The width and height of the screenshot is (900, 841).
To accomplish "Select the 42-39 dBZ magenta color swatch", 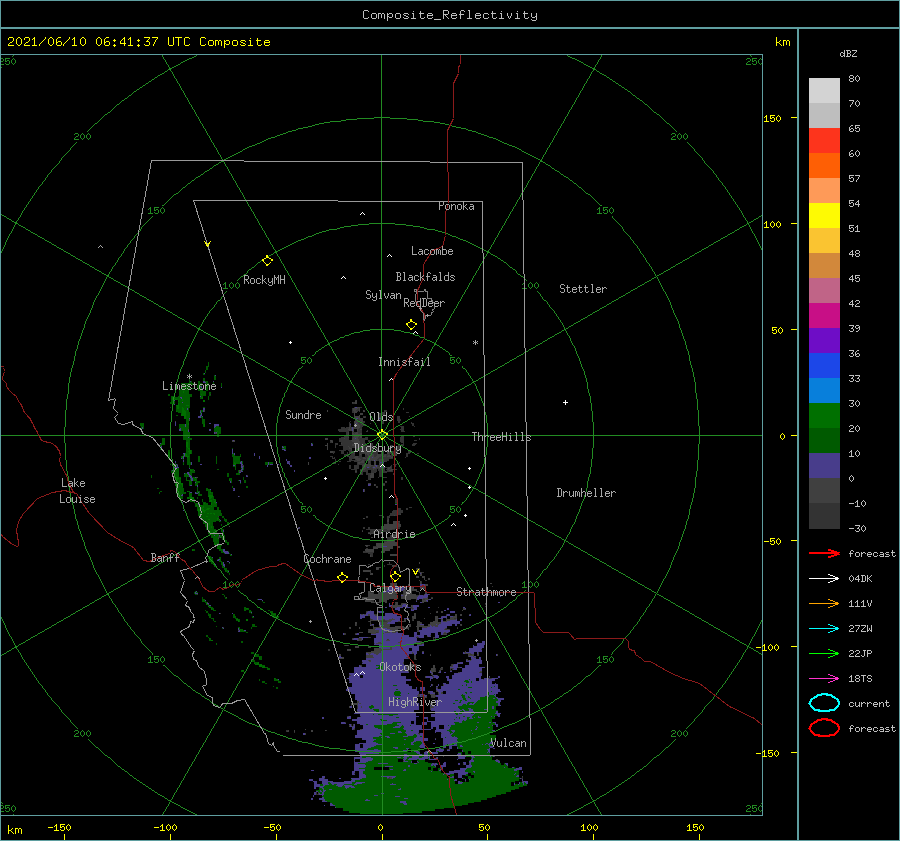I will (x=824, y=315).
